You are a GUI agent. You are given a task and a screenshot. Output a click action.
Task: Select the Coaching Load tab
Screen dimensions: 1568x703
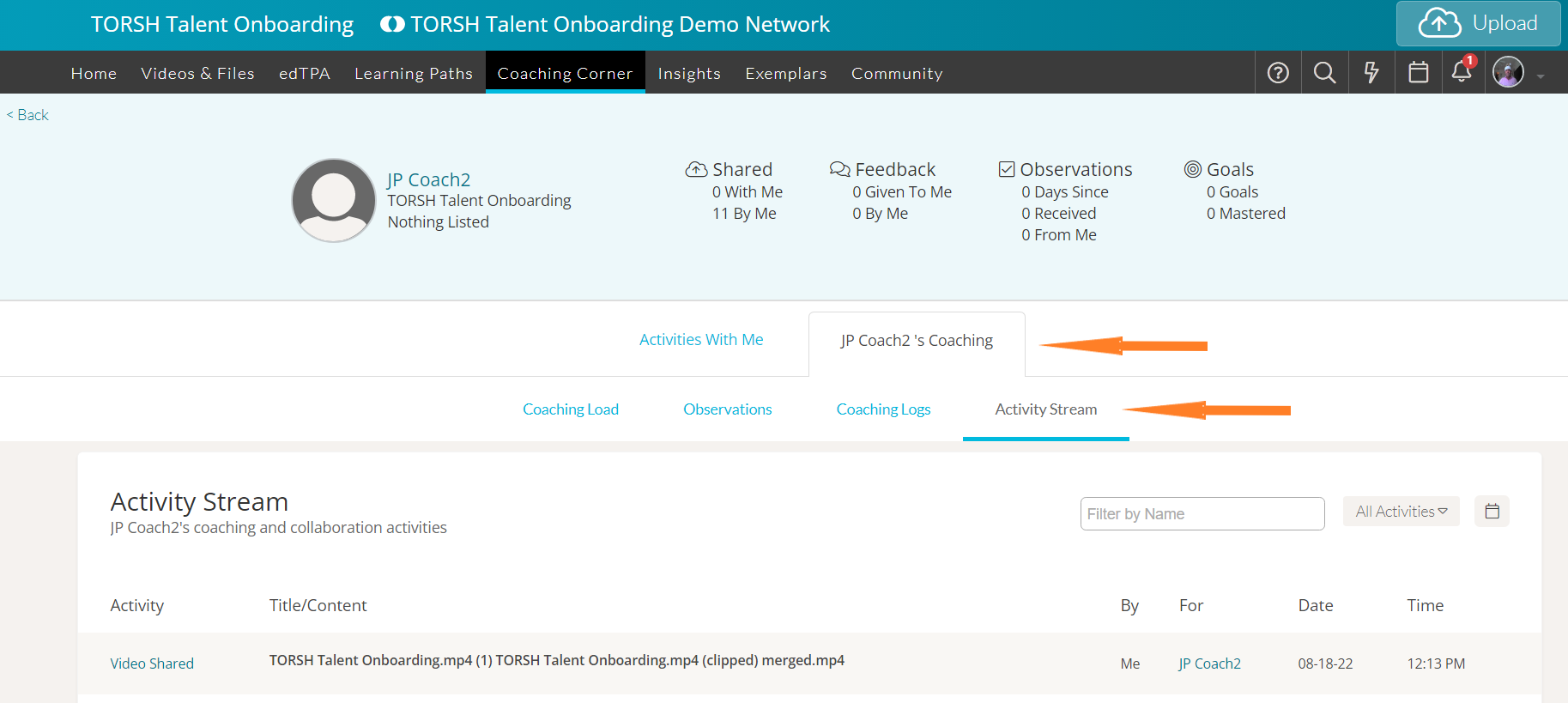coord(571,409)
